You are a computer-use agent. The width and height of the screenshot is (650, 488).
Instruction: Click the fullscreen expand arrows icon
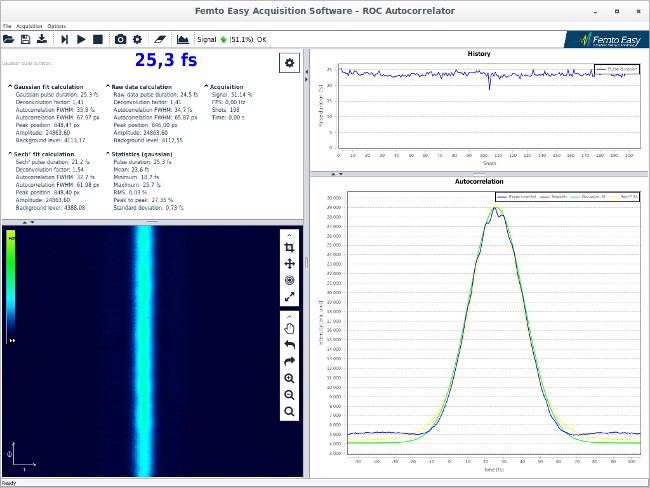click(290, 297)
